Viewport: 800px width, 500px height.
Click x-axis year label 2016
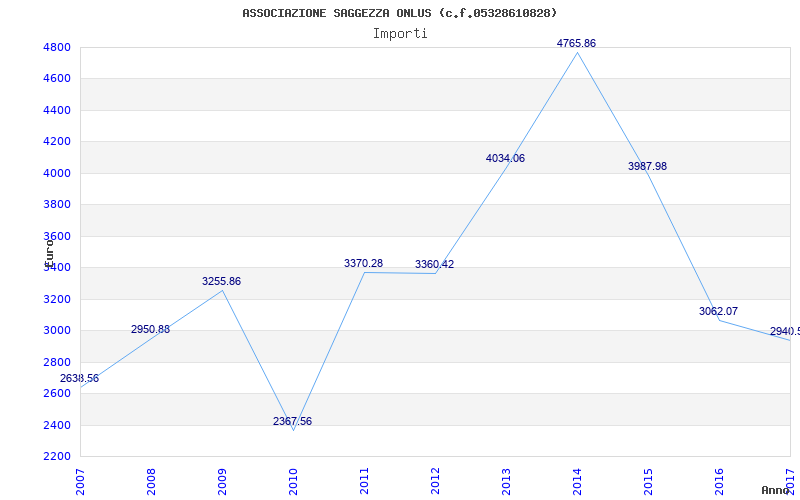718,482
